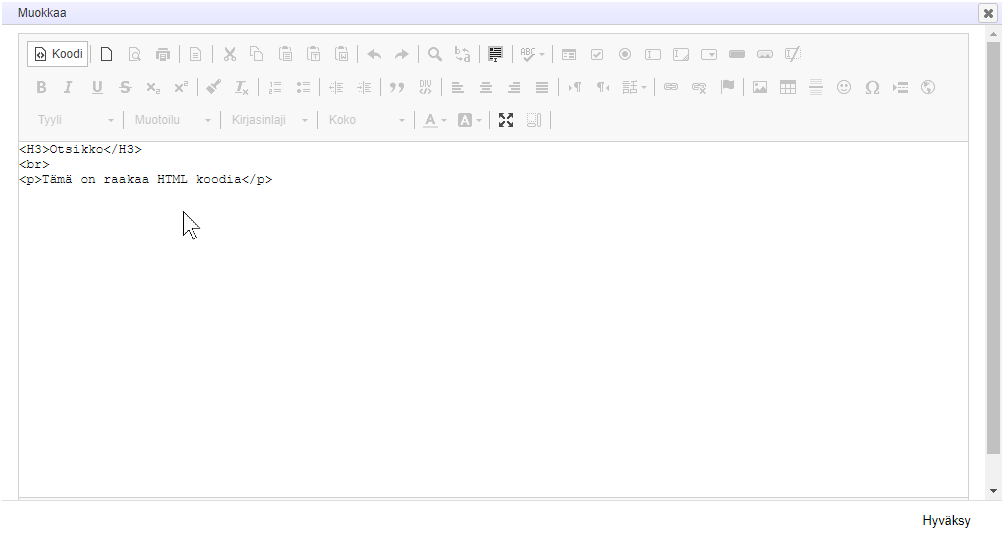Open the Tyyli style dropdown
Screen dimensions: 1004x547
click(76, 120)
